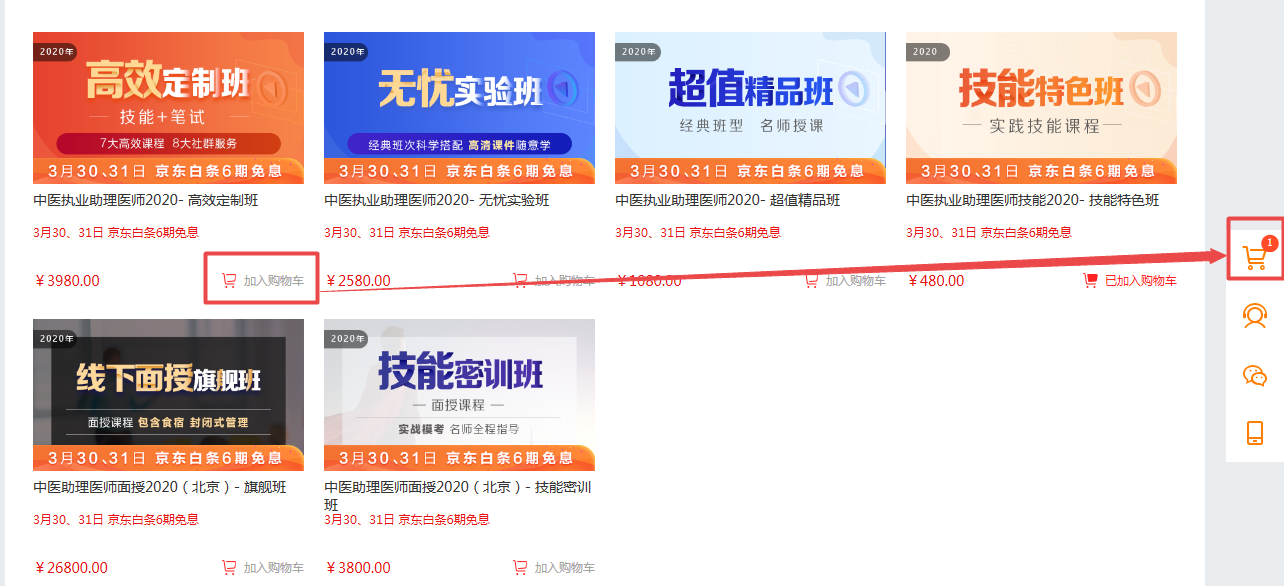Open the 技能密训班 course banner image

[459, 395]
